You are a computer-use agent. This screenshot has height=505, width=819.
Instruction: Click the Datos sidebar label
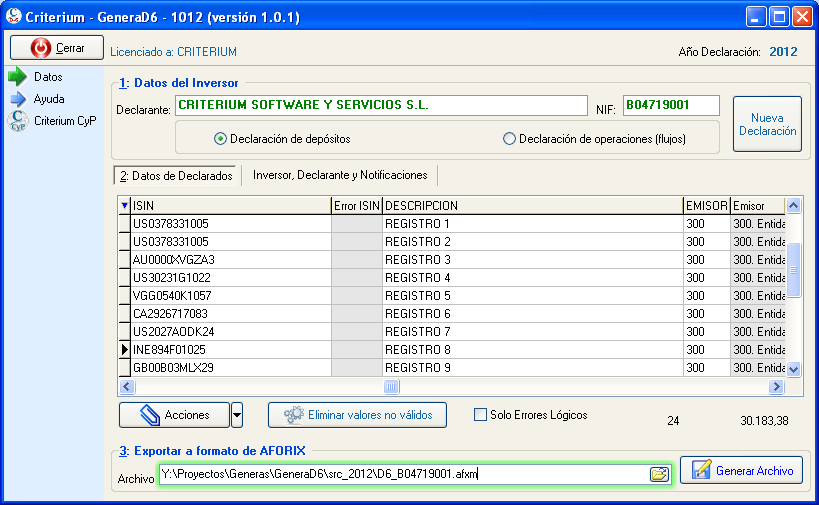[x=48, y=77]
